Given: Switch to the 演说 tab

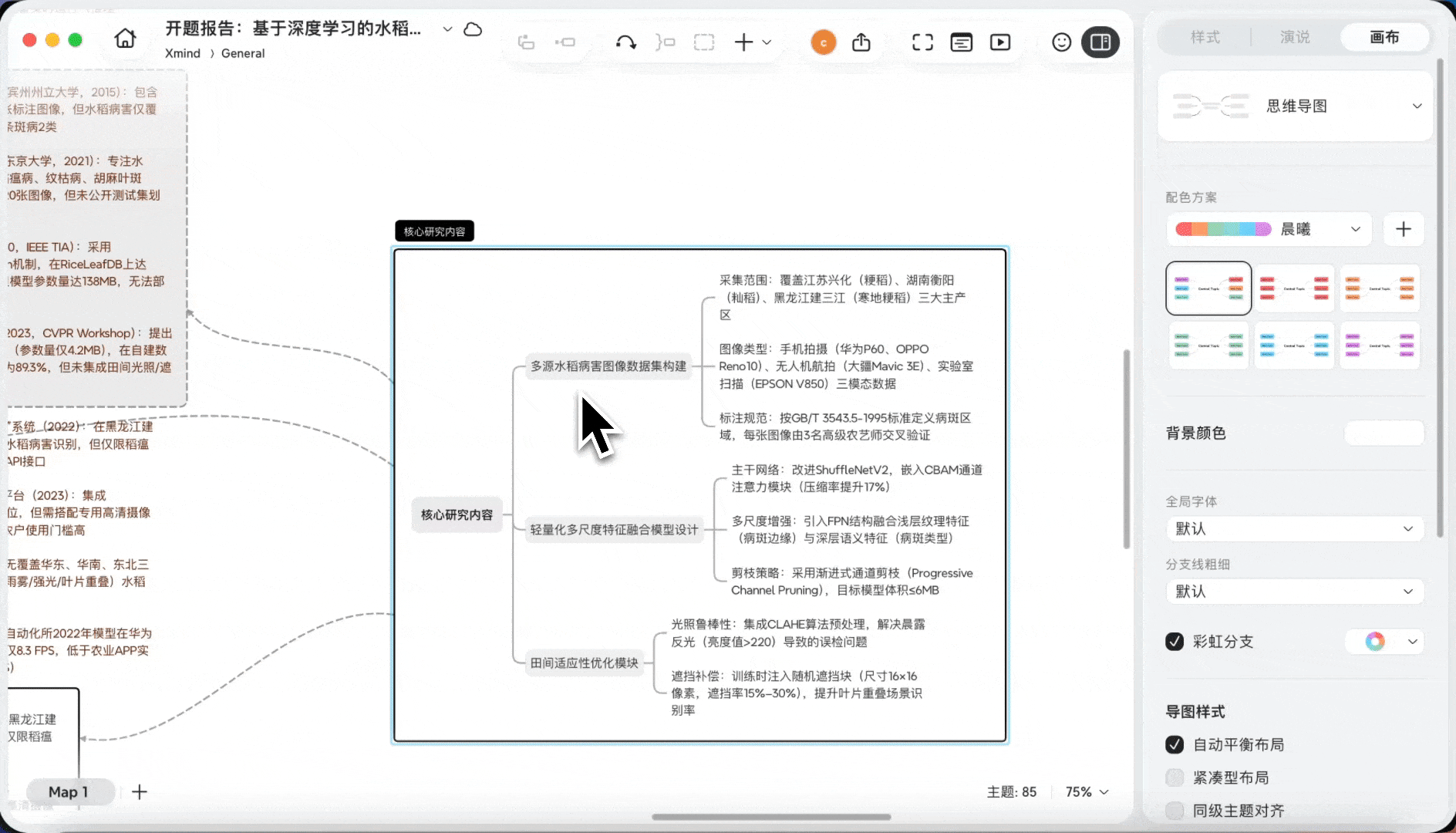Looking at the screenshot, I should [x=1296, y=37].
